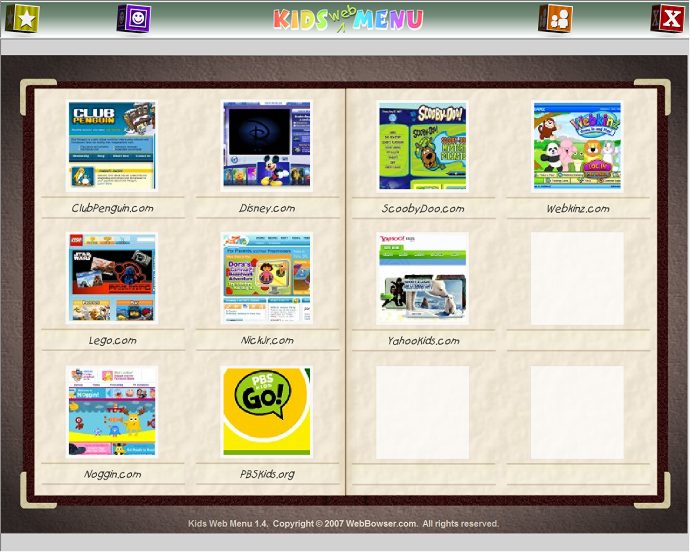690x552 pixels.
Task: Click the Kids Web Menu logo
Action: click(x=348, y=19)
